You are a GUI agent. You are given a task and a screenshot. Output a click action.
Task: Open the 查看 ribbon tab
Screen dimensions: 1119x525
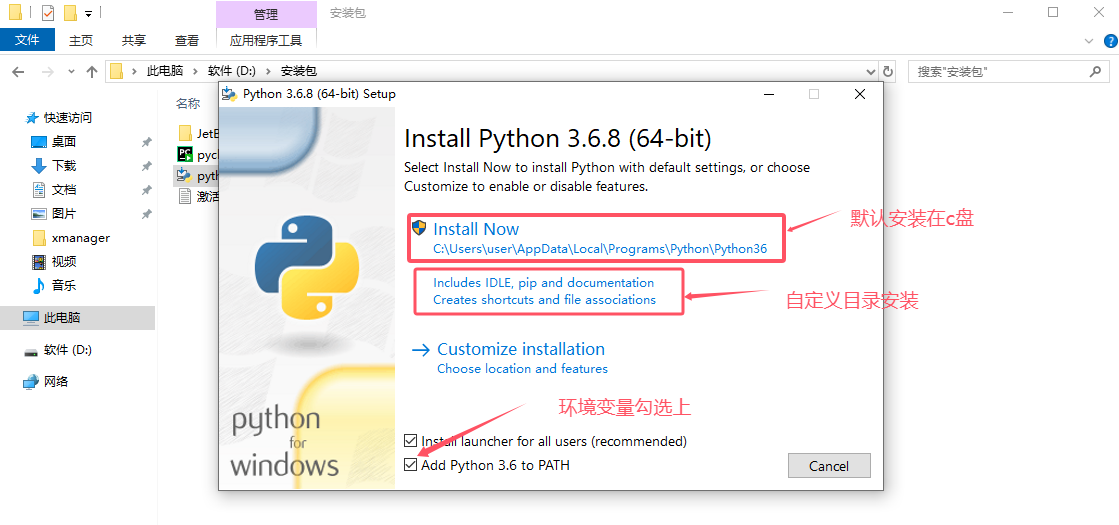(x=187, y=40)
